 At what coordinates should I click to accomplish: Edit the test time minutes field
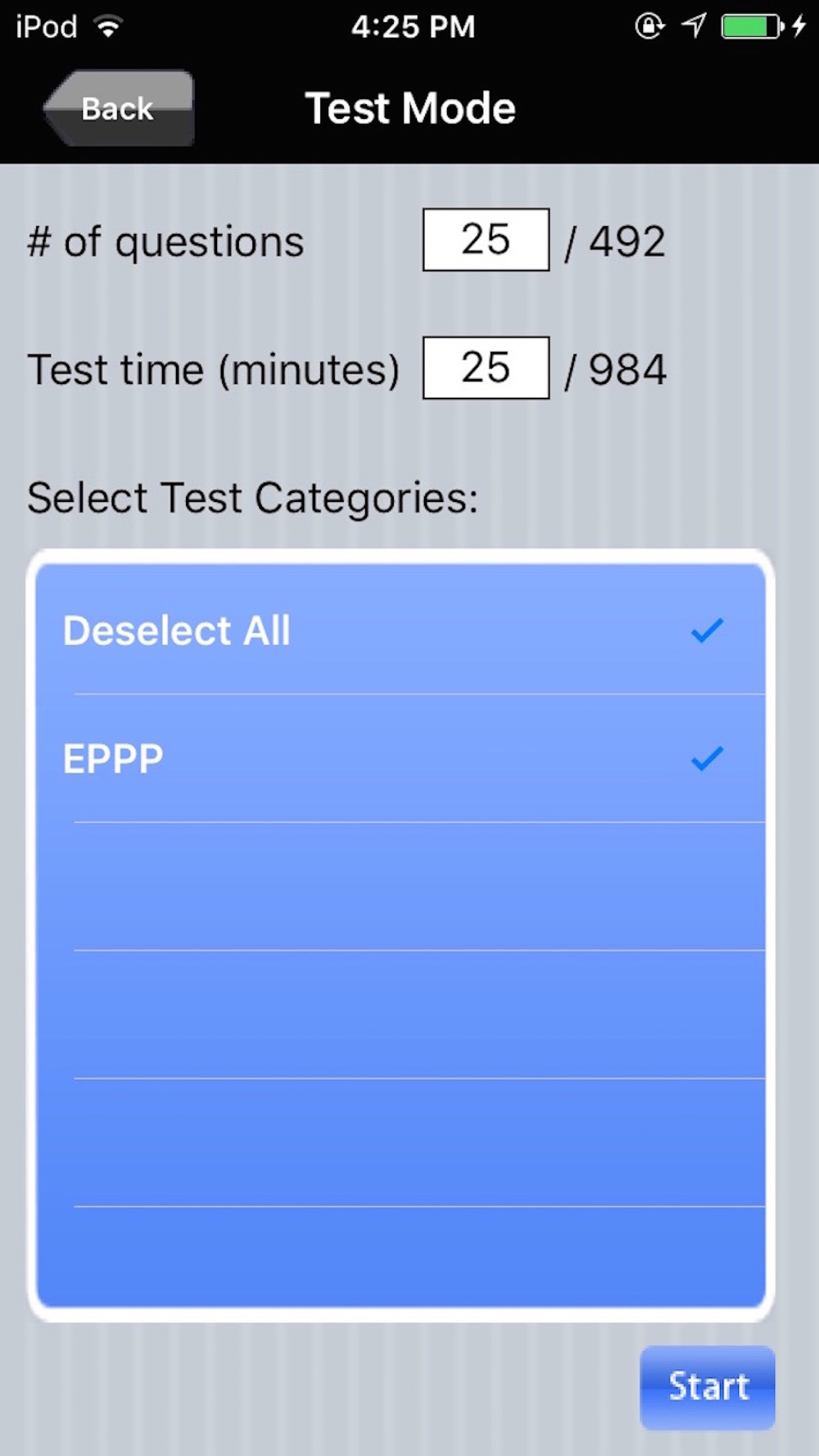click(486, 368)
